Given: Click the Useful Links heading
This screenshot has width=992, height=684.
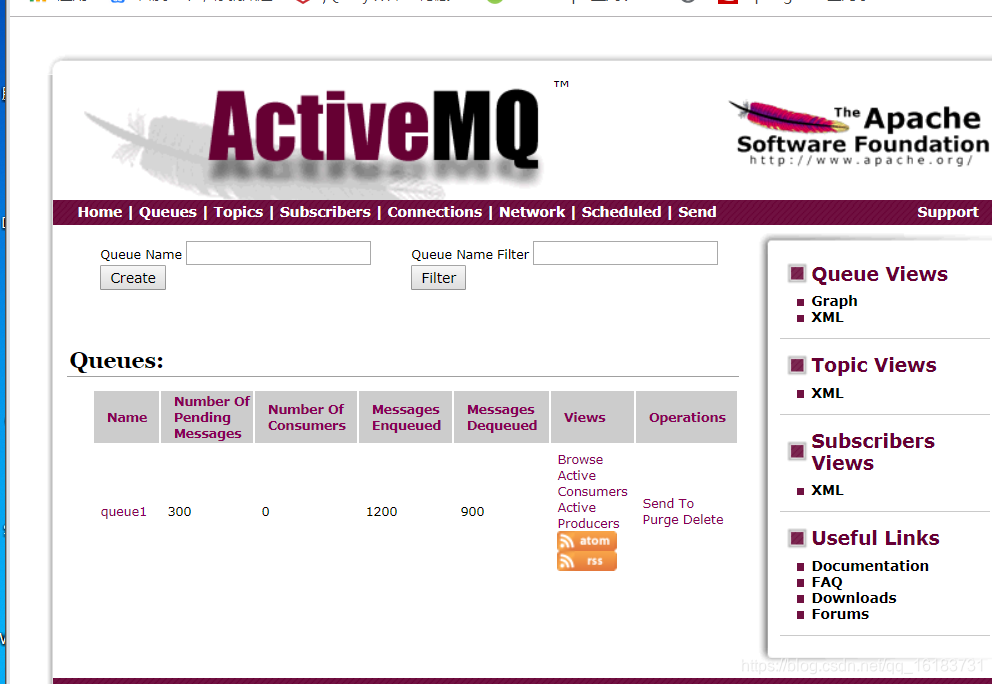Looking at the screenshot, I should (876, 538).
